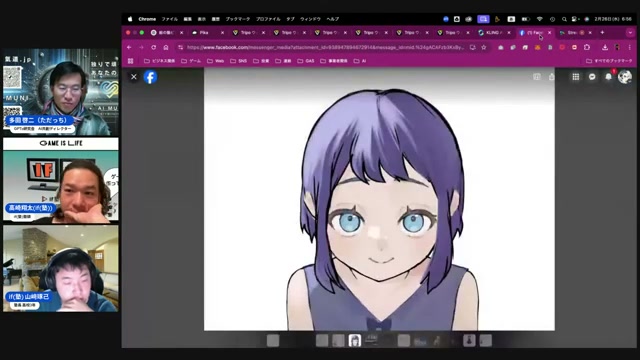Open Chrome downloads icon

(605, 47)
